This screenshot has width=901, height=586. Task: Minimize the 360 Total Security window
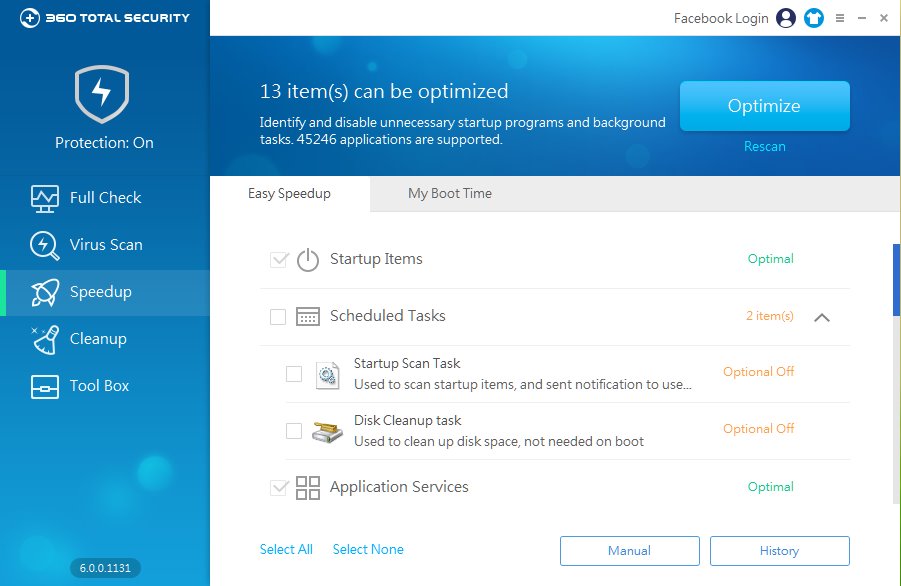click(862, 18)
